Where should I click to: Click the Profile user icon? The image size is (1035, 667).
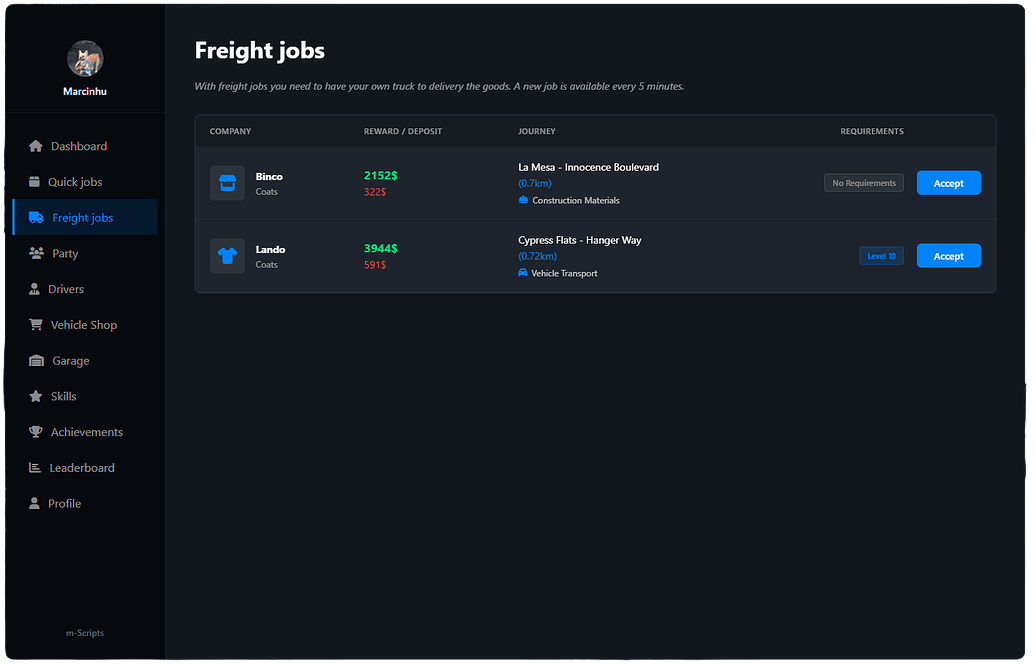pyautogui.click(x=34, y=503)
